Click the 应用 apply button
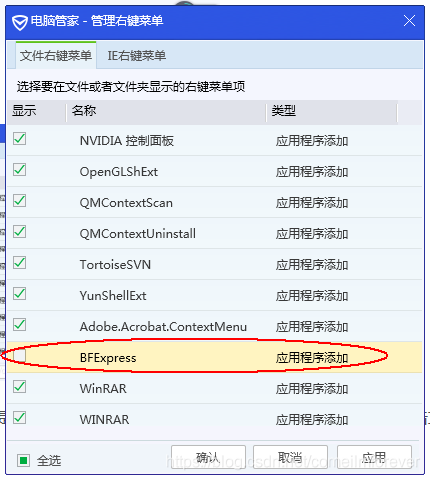This screenshot has width=430, height=480. 374,457
